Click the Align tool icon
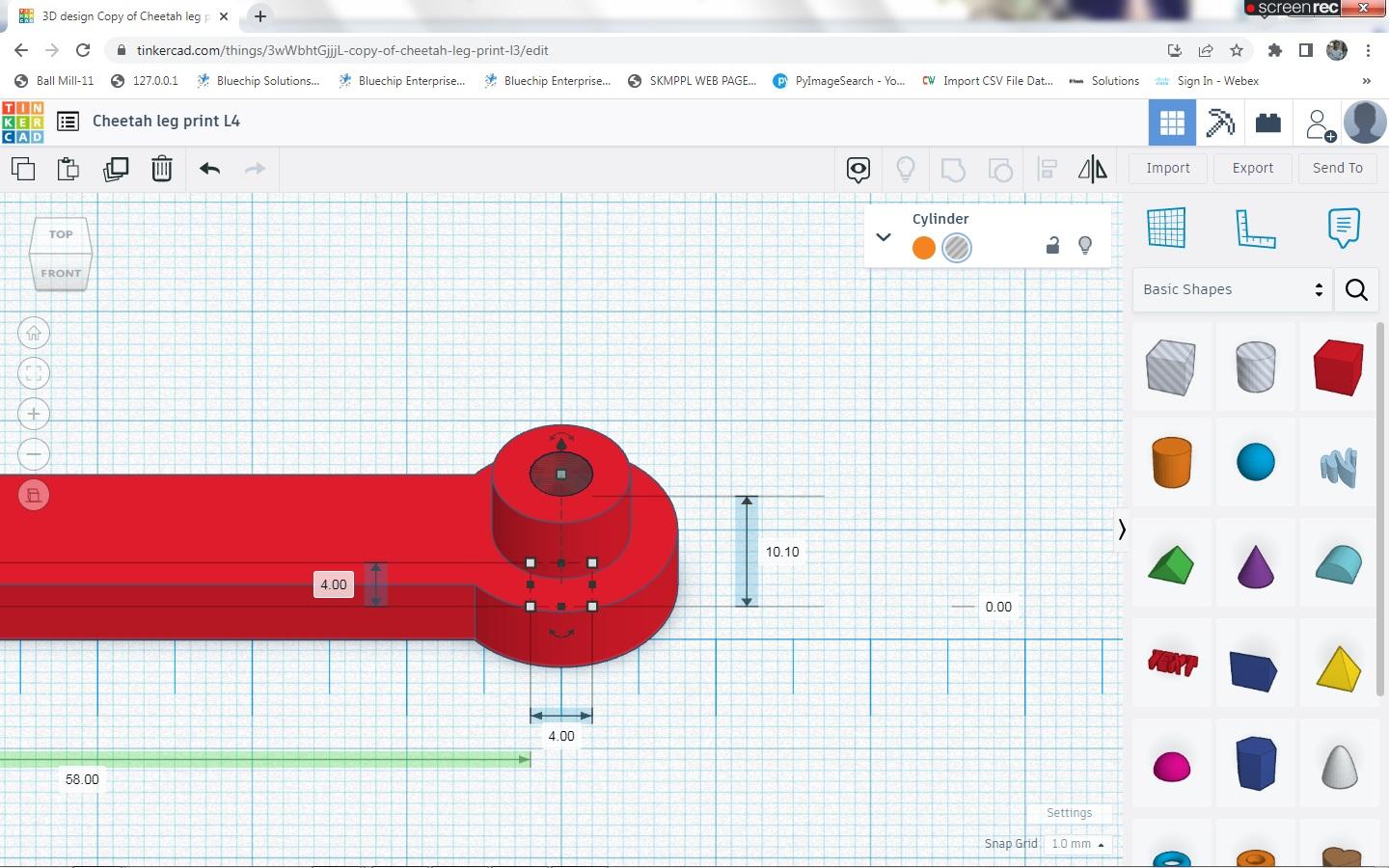 (x=1048, y=170)
